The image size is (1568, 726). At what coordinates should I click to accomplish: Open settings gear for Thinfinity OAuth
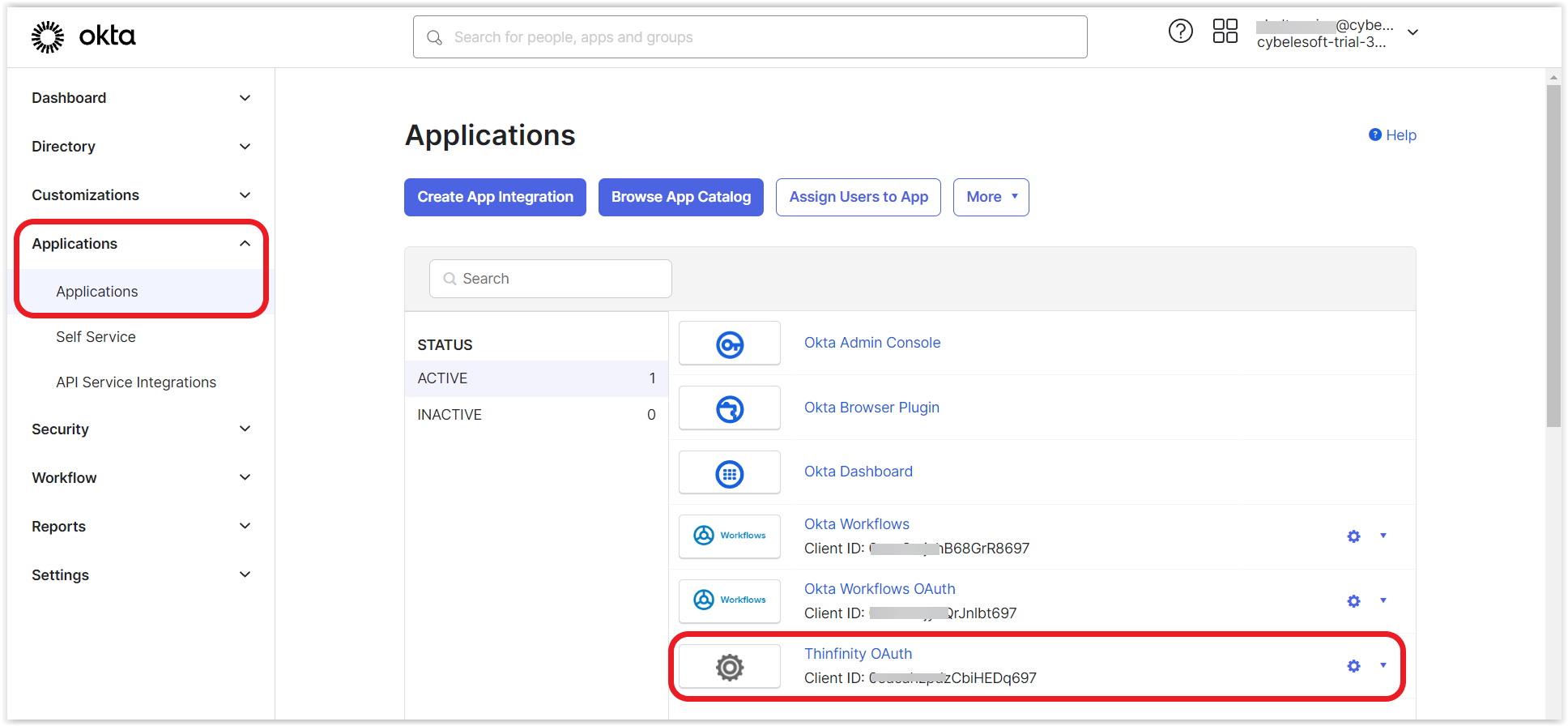[x=1353, y=666]
